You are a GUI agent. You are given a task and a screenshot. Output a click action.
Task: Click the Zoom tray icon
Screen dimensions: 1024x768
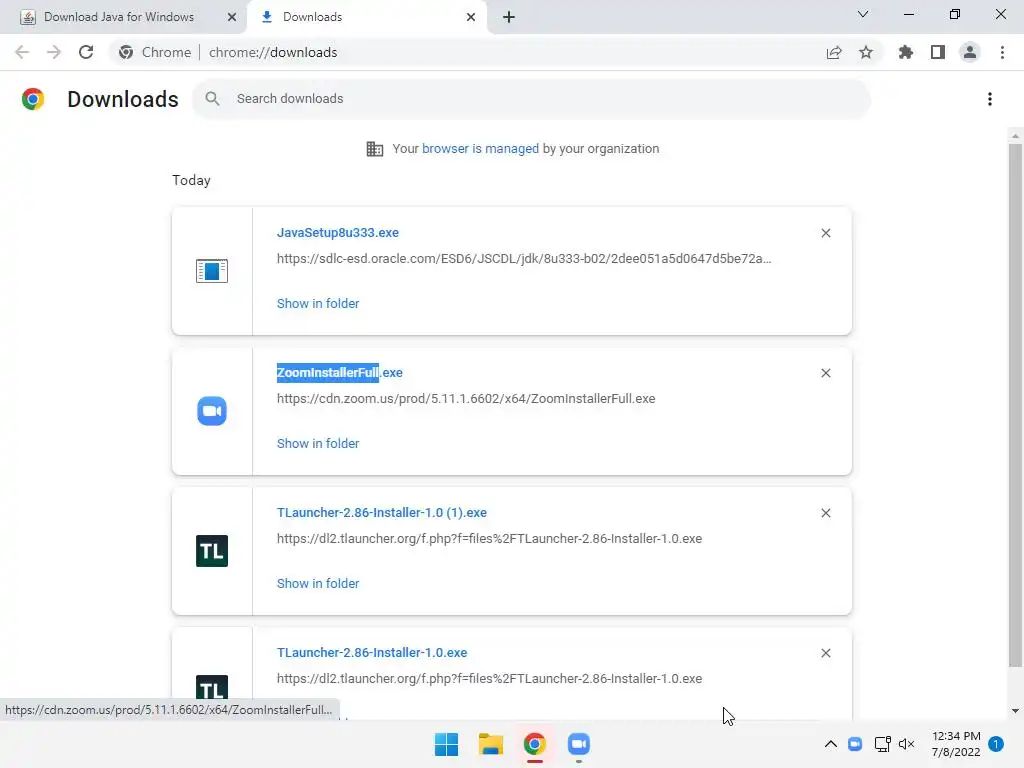pyautogui.click(x=855, y=744)
